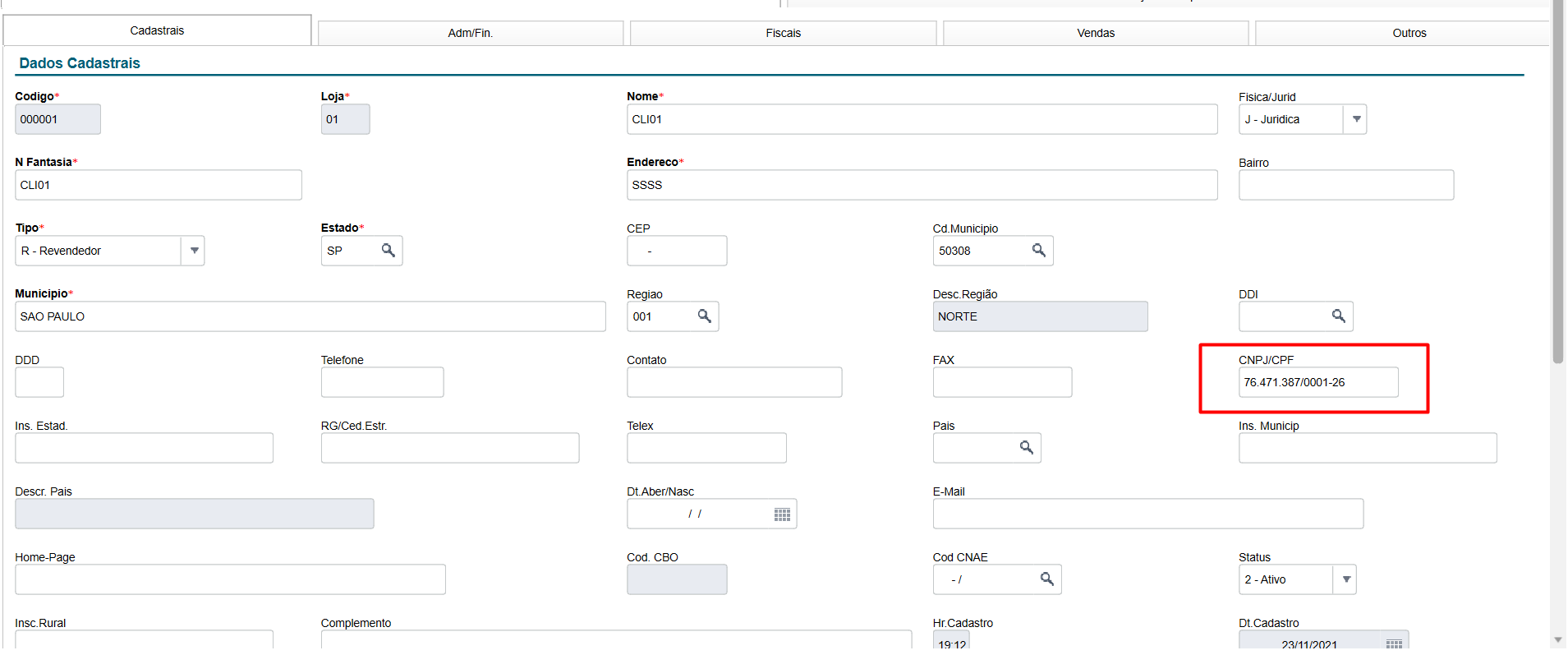Expand the Status Ativo dropdown
The height and width of the screenshot is (655, 1568).
[1346, 579]
